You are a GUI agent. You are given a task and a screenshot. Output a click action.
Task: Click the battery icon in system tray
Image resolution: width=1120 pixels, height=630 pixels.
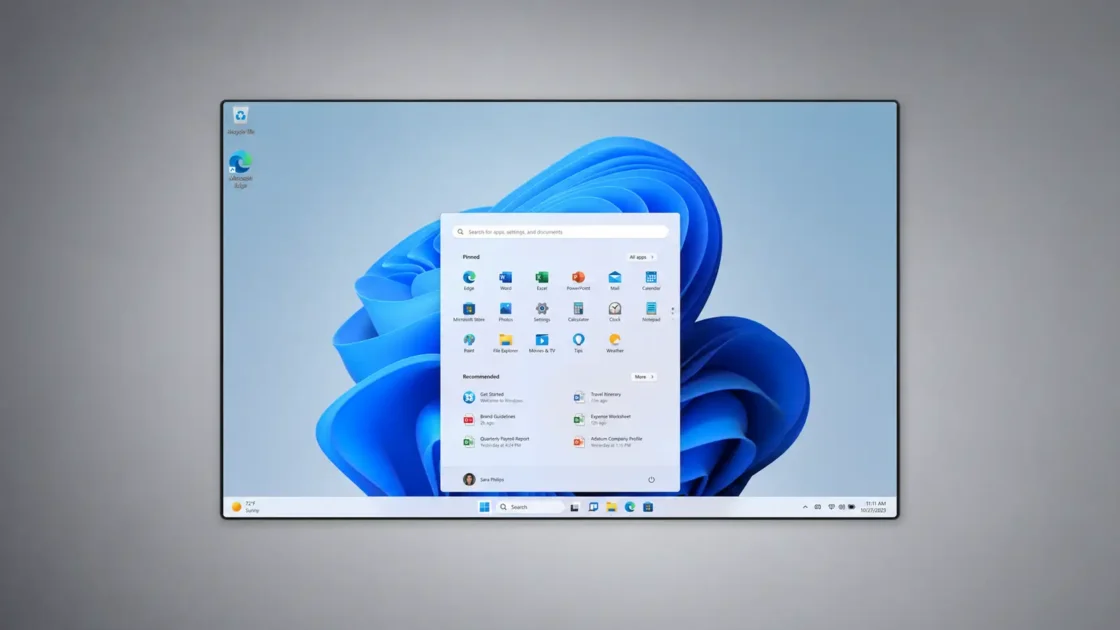pyautogui.click(x=851, y=507)
